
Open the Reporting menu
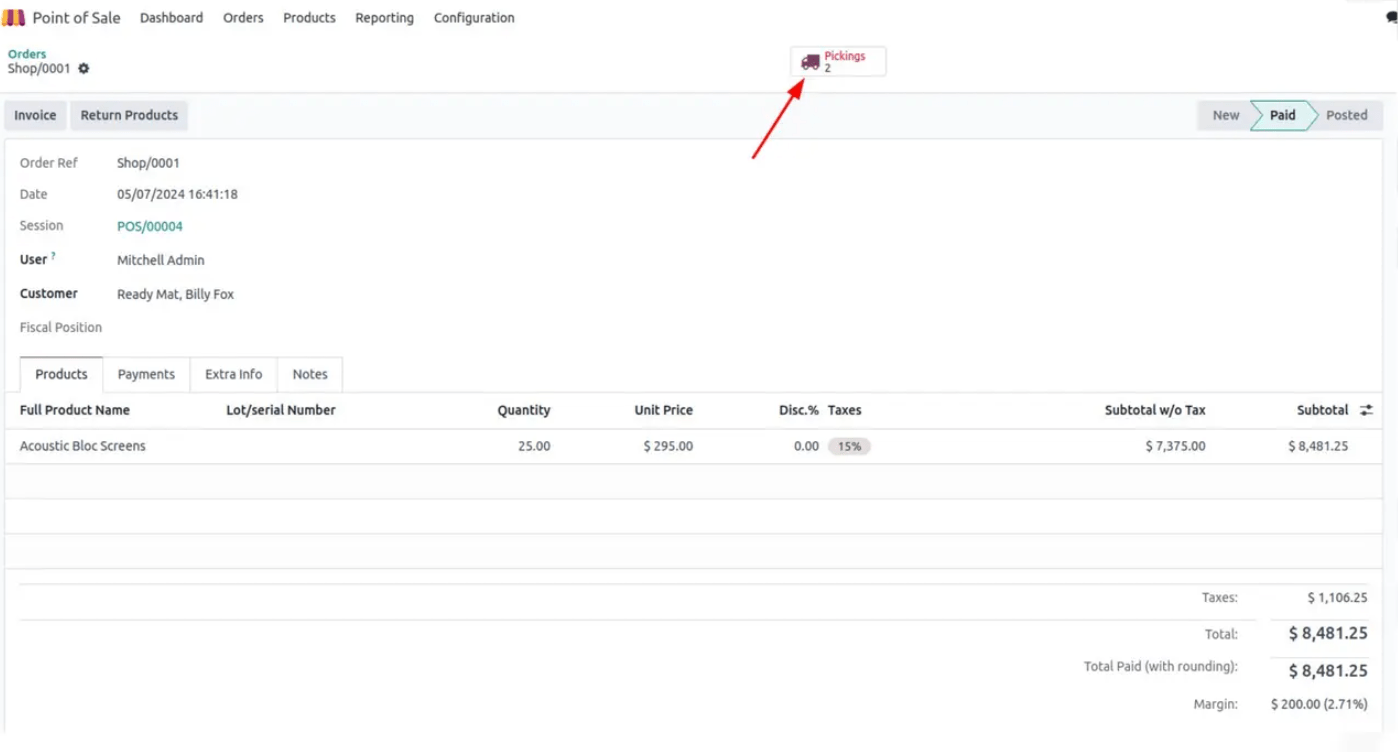(384, 18)
